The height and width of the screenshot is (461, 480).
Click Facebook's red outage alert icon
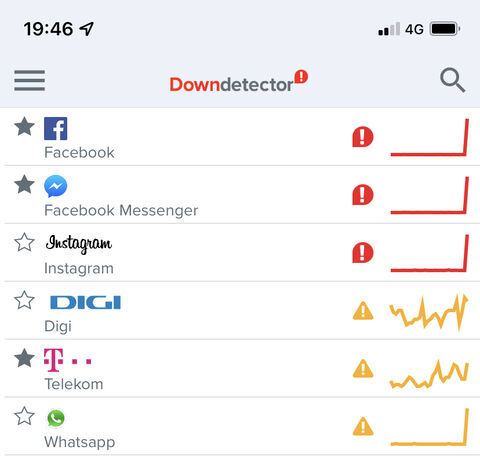[363, 137]
